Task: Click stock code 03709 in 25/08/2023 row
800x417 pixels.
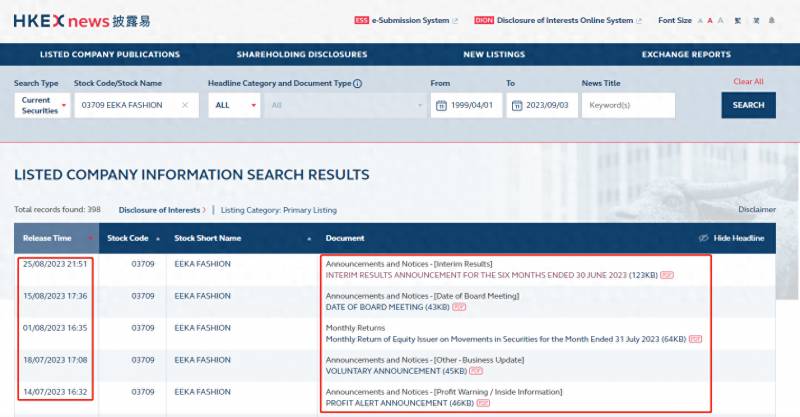Action: (x=143, y=264)
